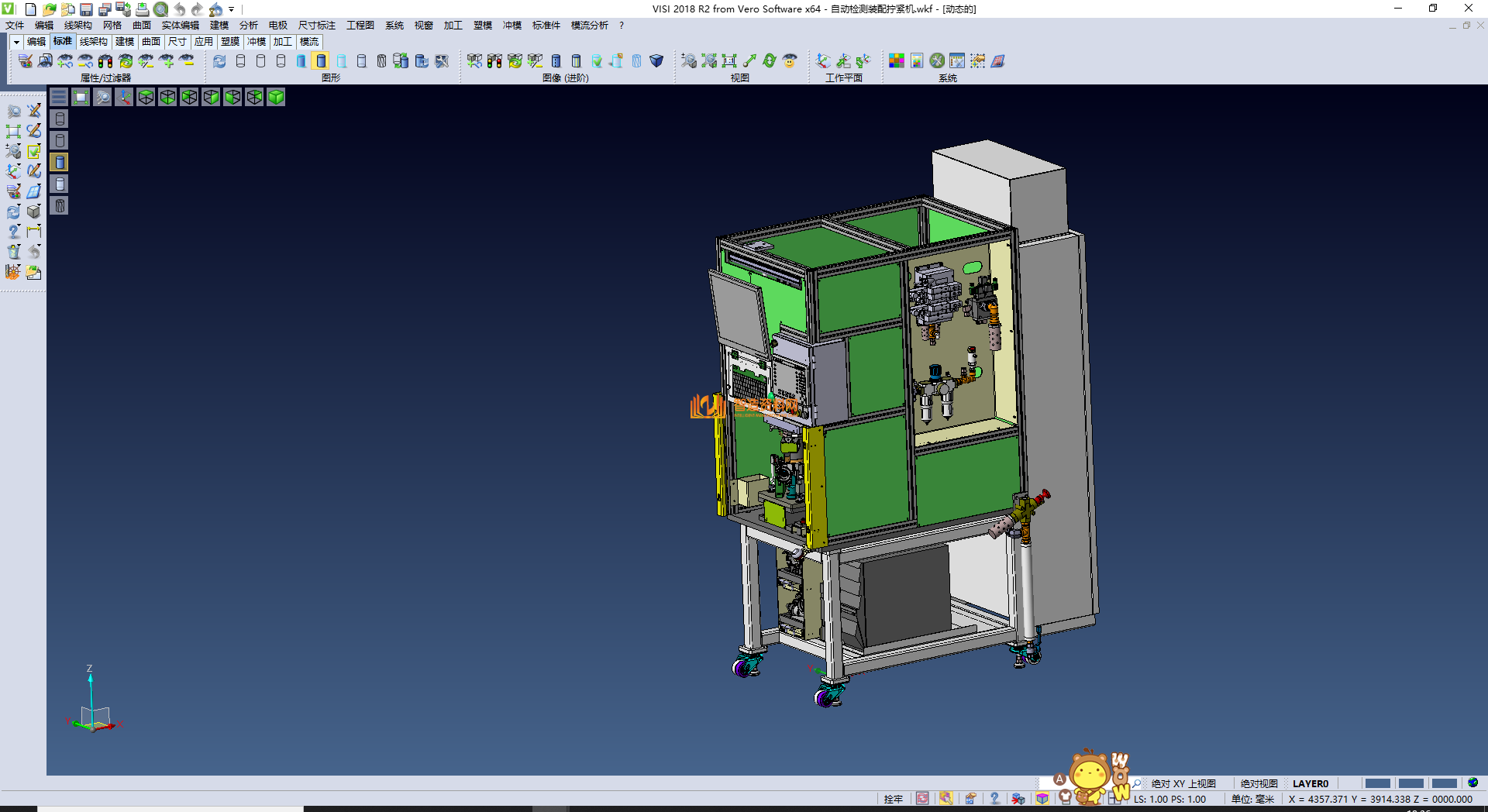Click the Open file icon in quick toolbar
The width and height of the screenshot is (1488, 812).
[49, 9]
